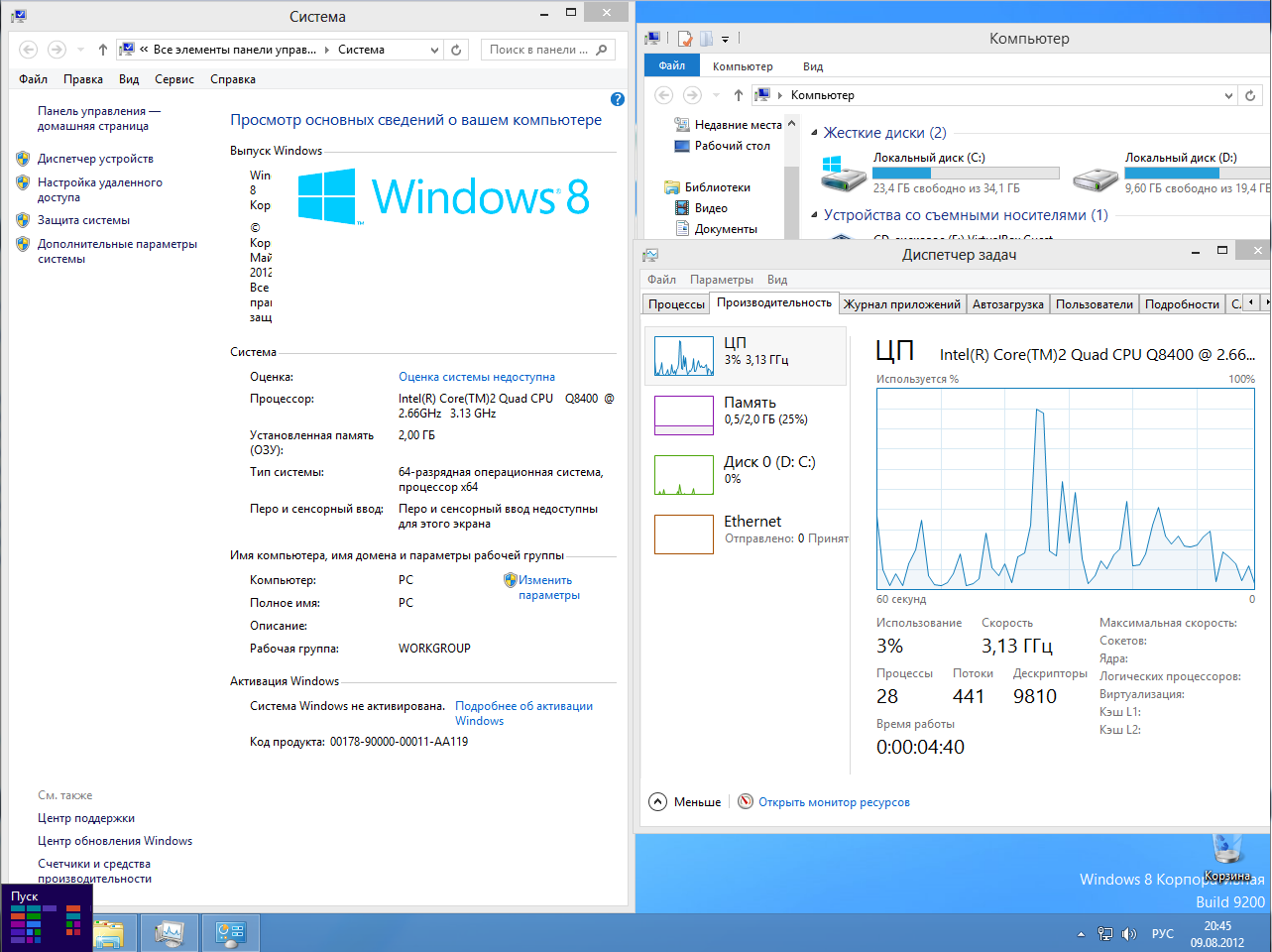Screen dimensions: 1272x952
Task: Select the Корзина desktop icon
Action: [1227, 859]
